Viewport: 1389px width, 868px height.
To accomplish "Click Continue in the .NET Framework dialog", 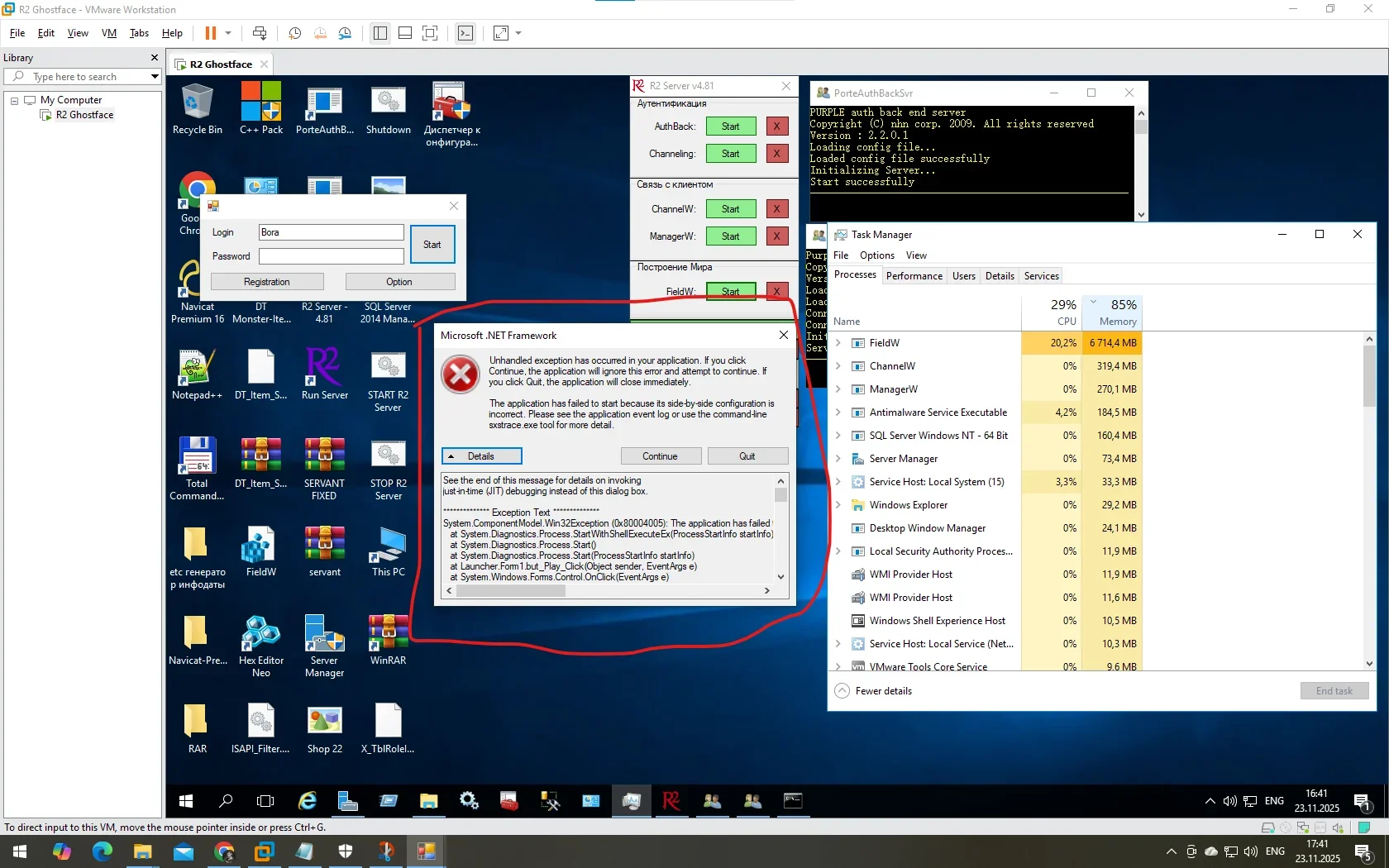I will click(x=661, y=456).
